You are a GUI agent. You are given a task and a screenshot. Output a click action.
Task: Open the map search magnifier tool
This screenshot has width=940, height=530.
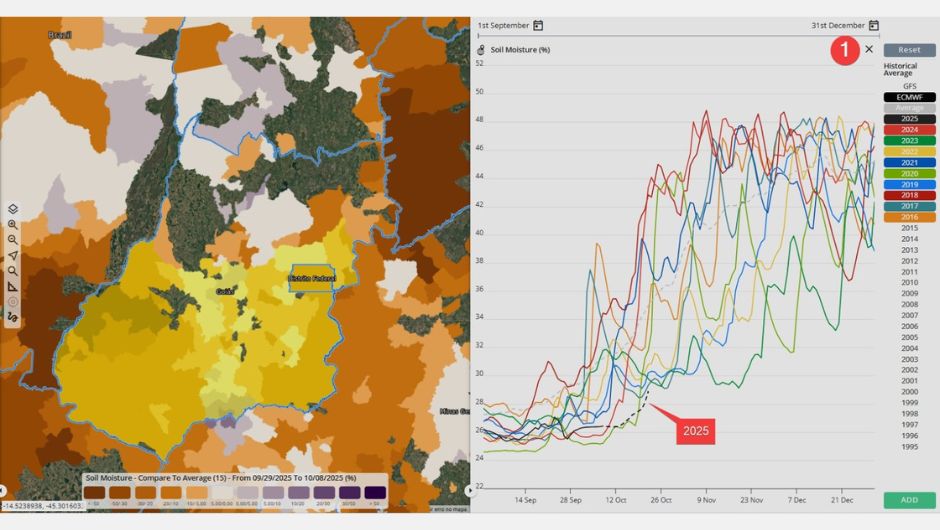(13, 271)
